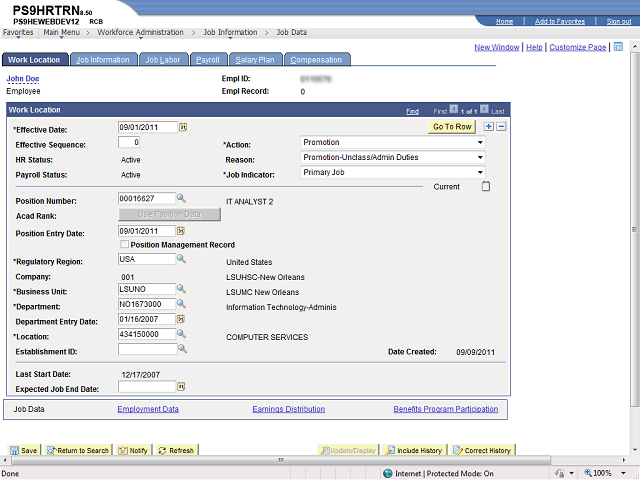Open calendar for Expected Job End Date

pos(181,386)
